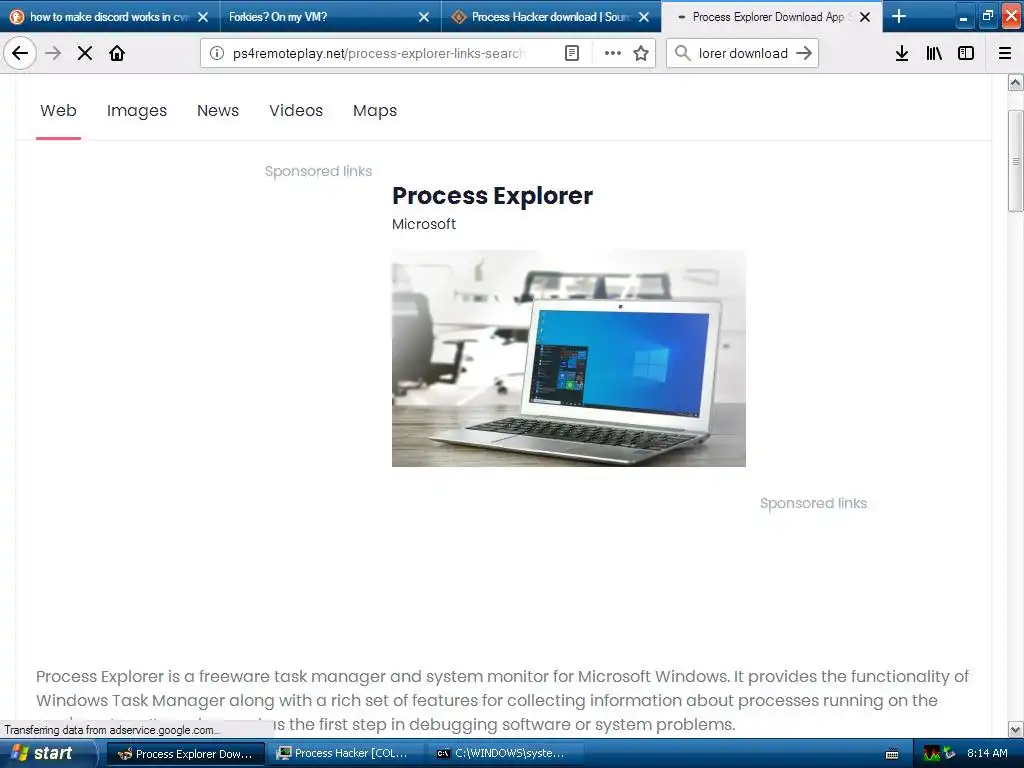
Task: Click the network tray icon
Action: (x=949, y=754)
